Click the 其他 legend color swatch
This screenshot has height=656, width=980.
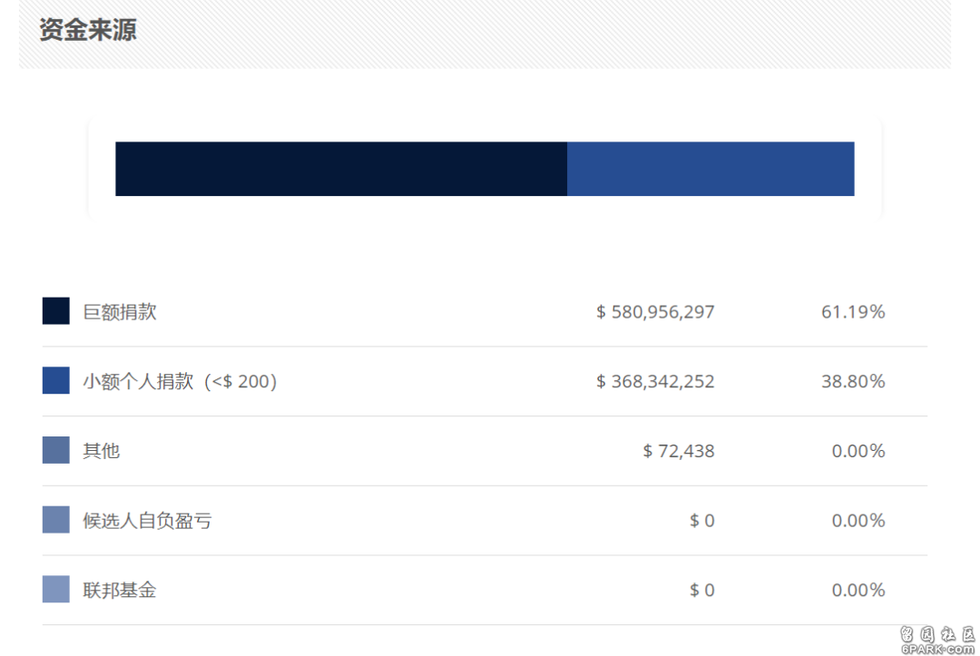point(56,450)
